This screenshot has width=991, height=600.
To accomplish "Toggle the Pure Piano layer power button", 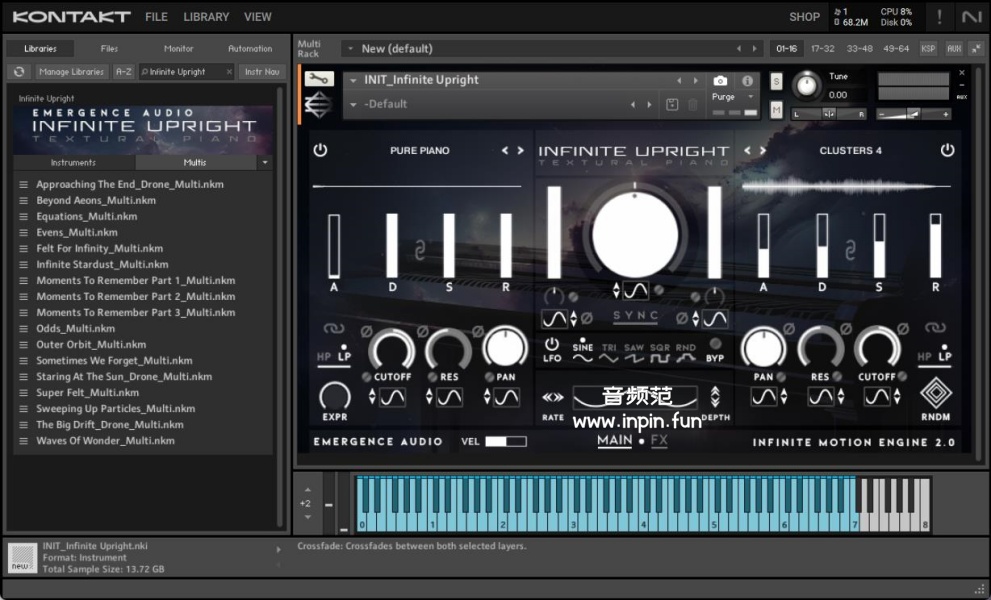I will [x=320, y=151].
